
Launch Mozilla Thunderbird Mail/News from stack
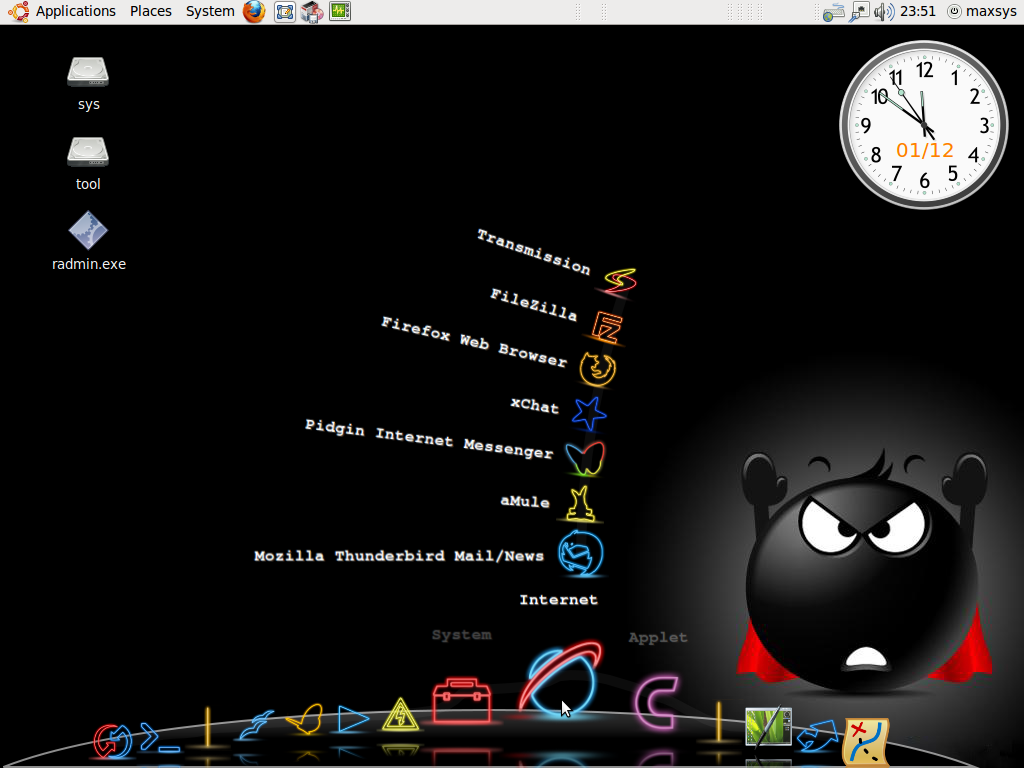(x=581, y=553)
